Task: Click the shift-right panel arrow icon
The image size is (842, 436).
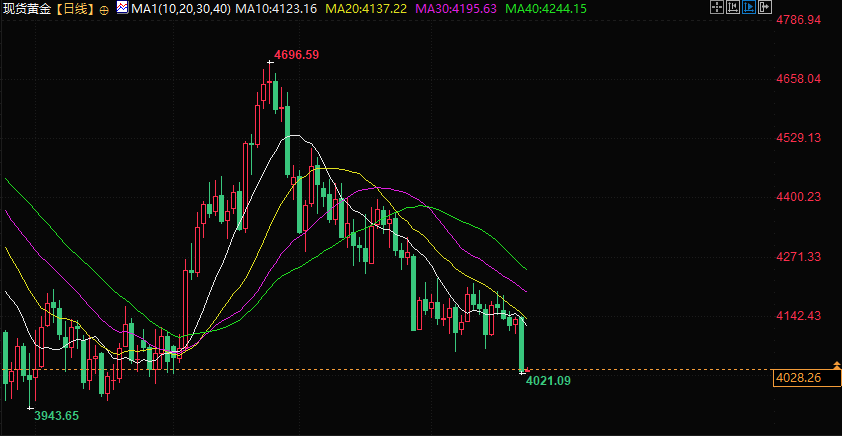Action: (765, 7)
